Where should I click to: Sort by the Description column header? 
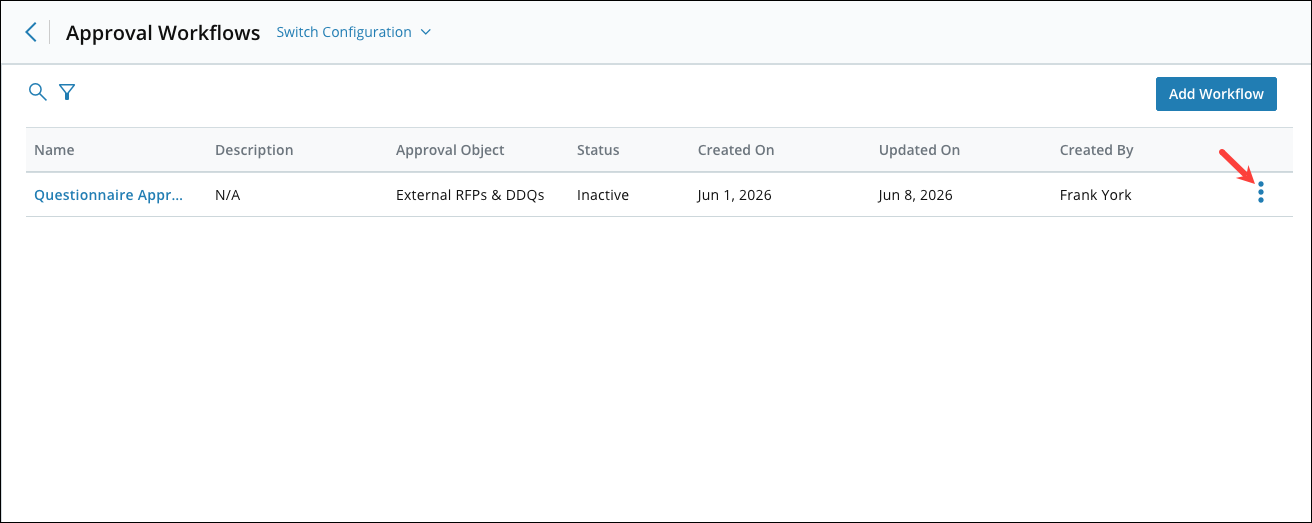point(254,150)
